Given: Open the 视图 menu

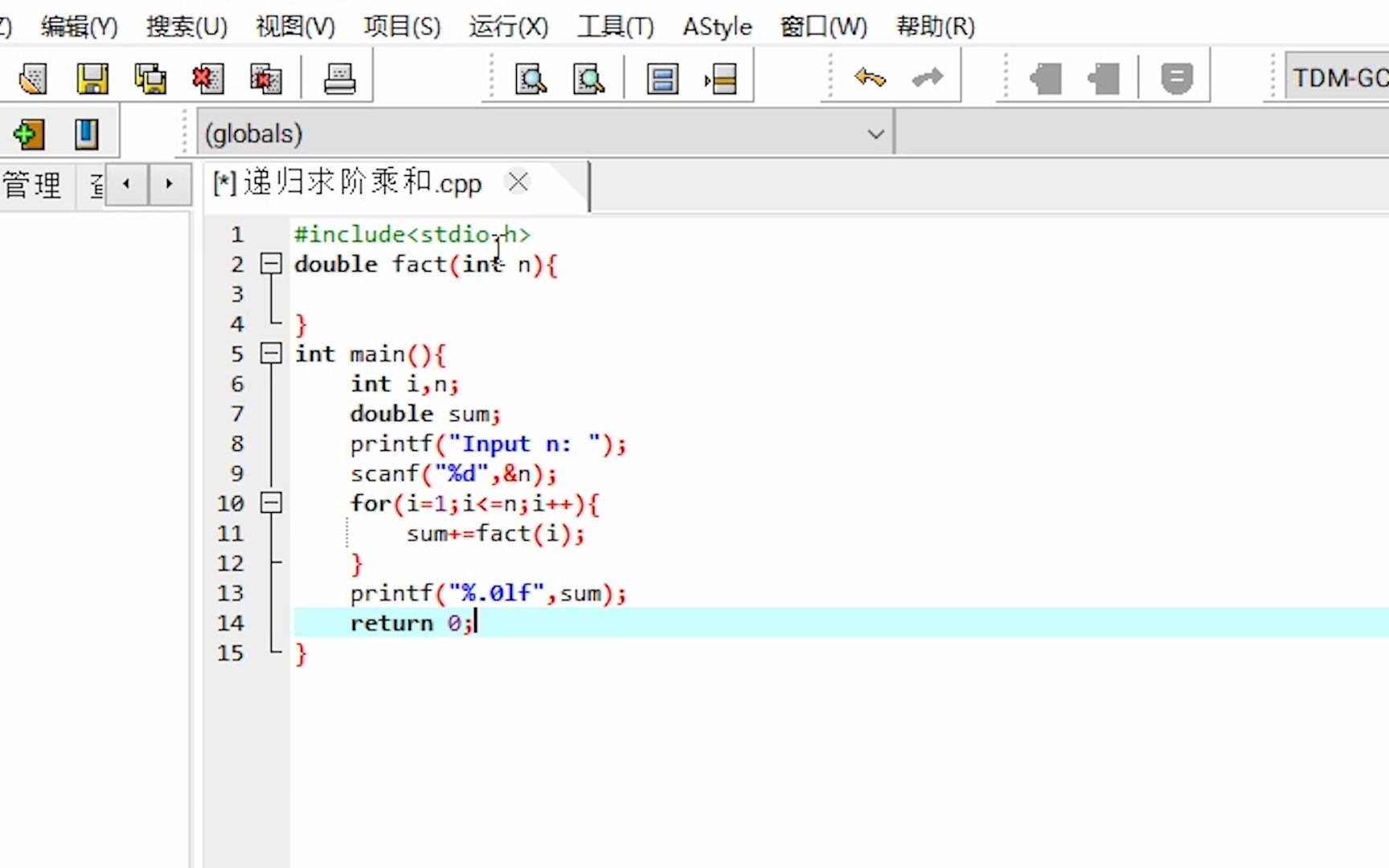Looking at the screenshot, I should click(295, 27).
